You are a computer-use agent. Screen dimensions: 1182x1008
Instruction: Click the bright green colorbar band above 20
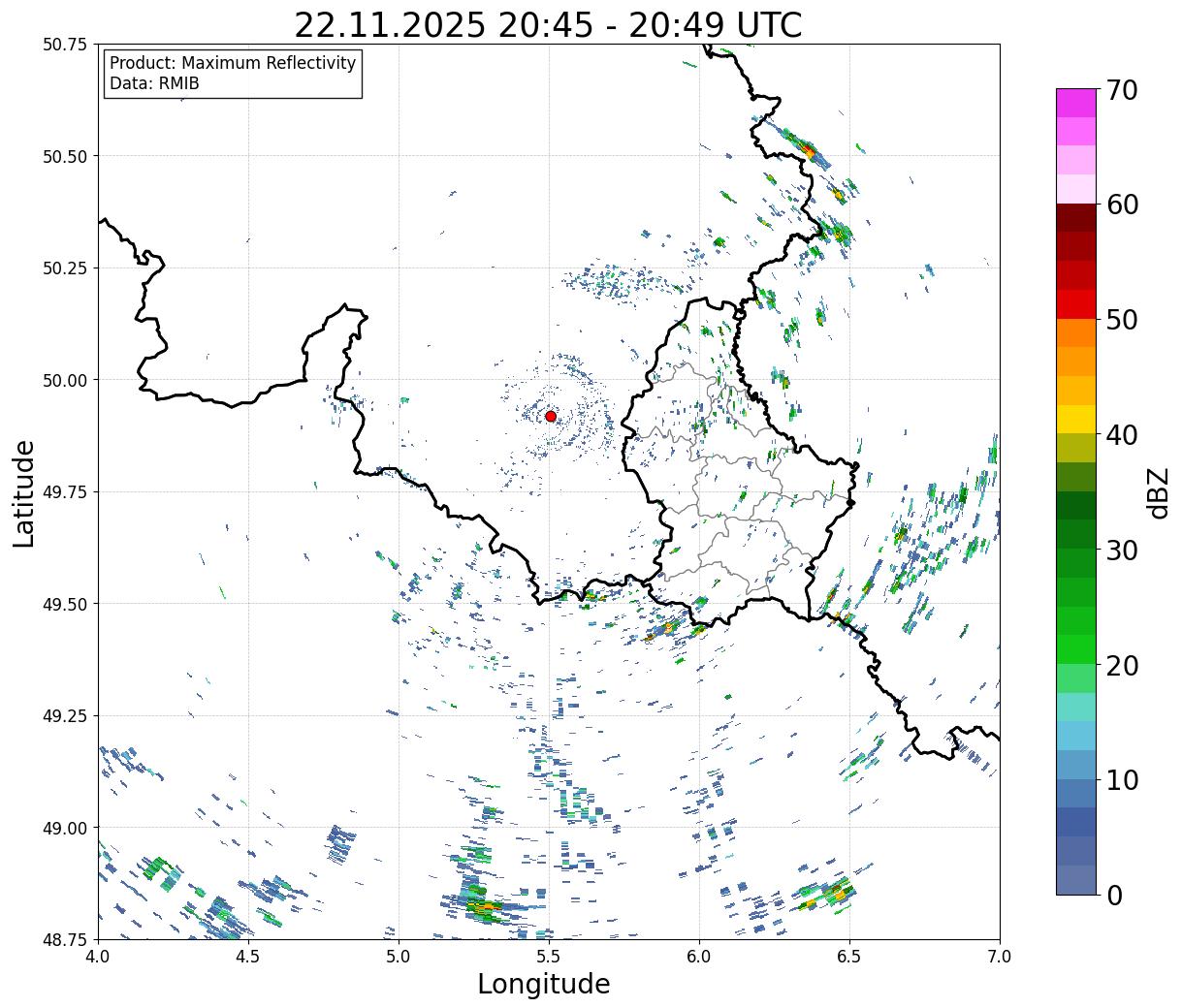(x=1076, y=649)
